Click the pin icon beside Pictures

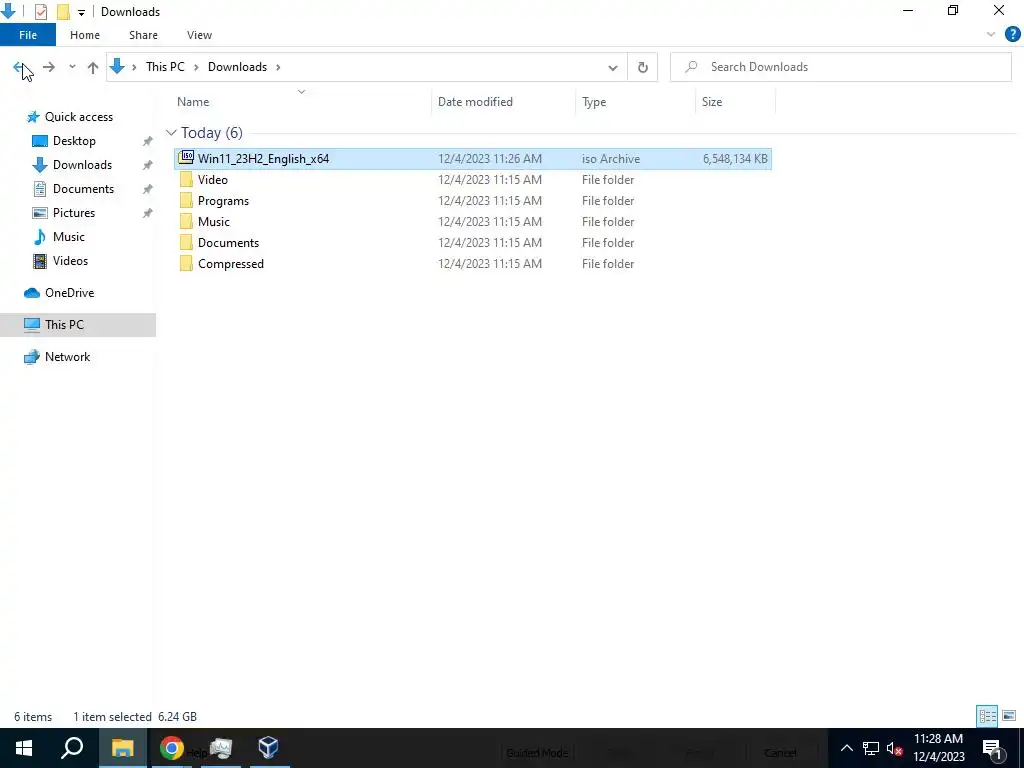148,213
